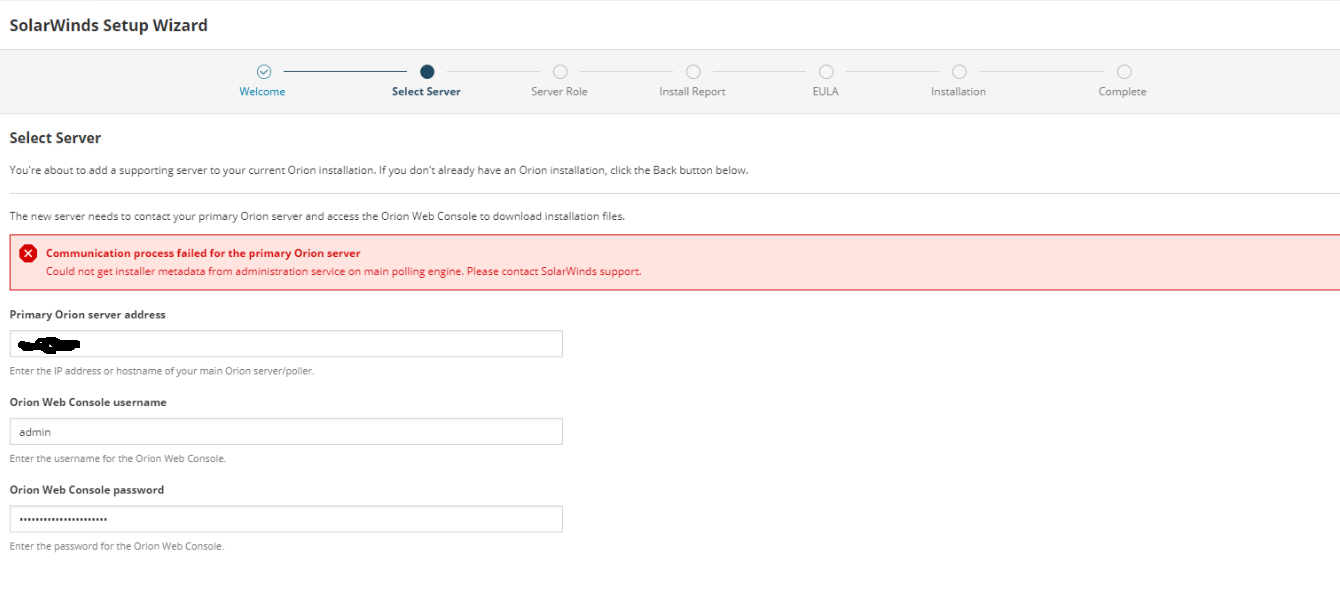Click the Welcome step checkmark circle

tap(264, 72)
